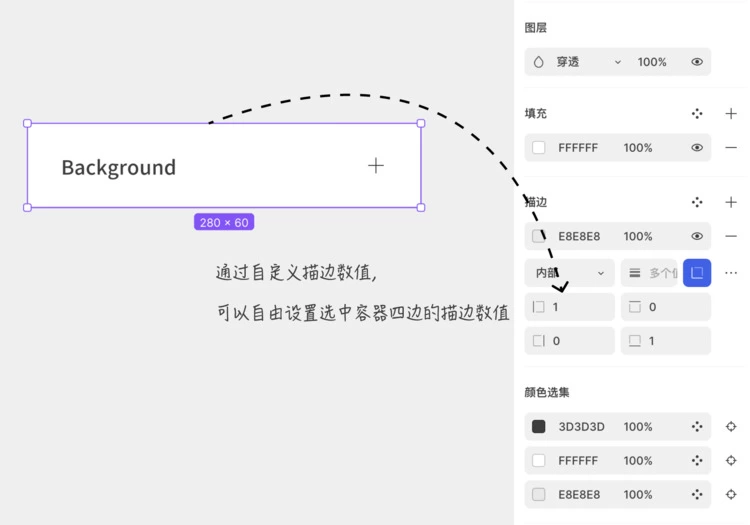Open stroke more options ellipsis
This screenshot has width=750, height=525.
point(731,273)
